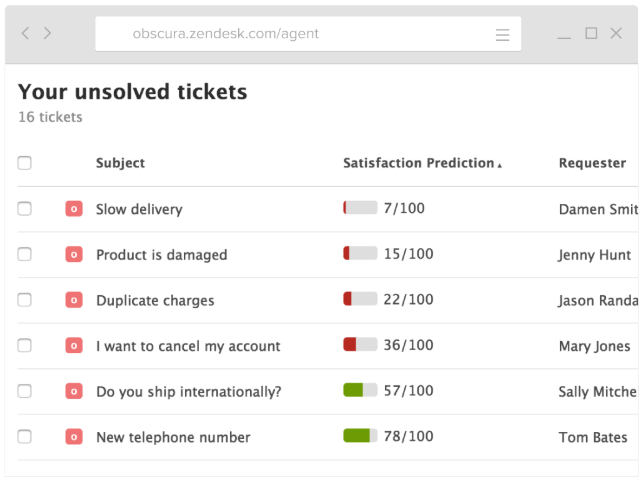Click the browser forward arrow
Viewport: 643px width, 484px height.
(48, 33)
